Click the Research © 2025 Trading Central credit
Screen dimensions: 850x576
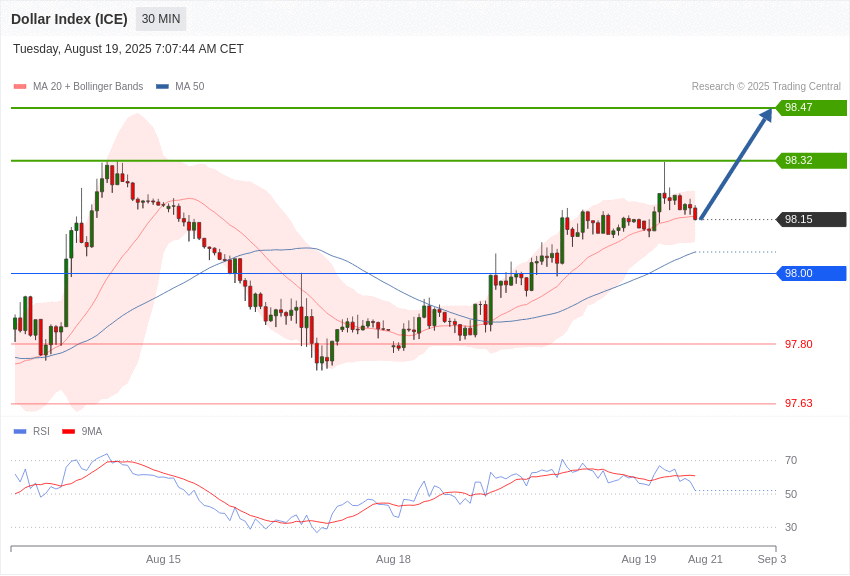point(766,86)
